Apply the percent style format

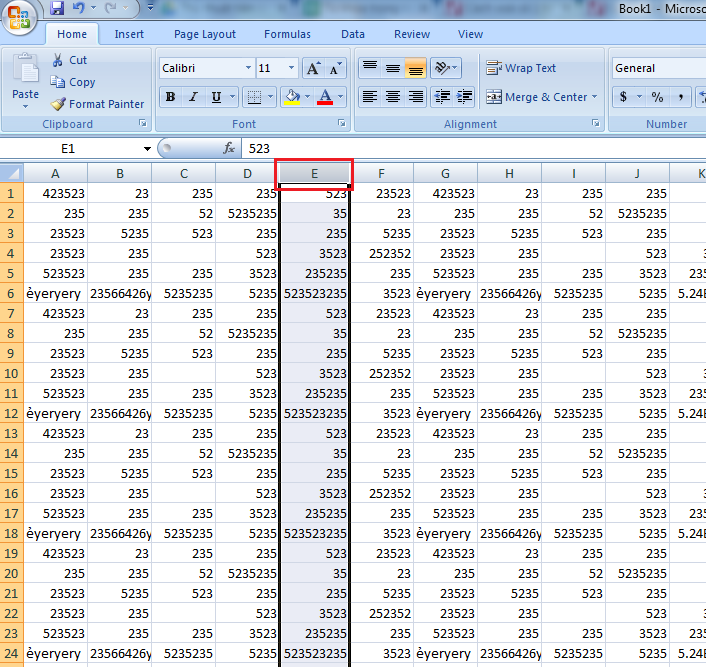point(657,97)
